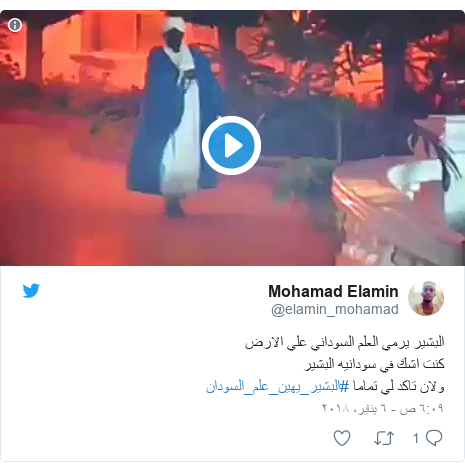This screenshot has width=465, height=472.
Task: Click the second line of tweet text
Action: pyautogui.click(x=375, y=364)
